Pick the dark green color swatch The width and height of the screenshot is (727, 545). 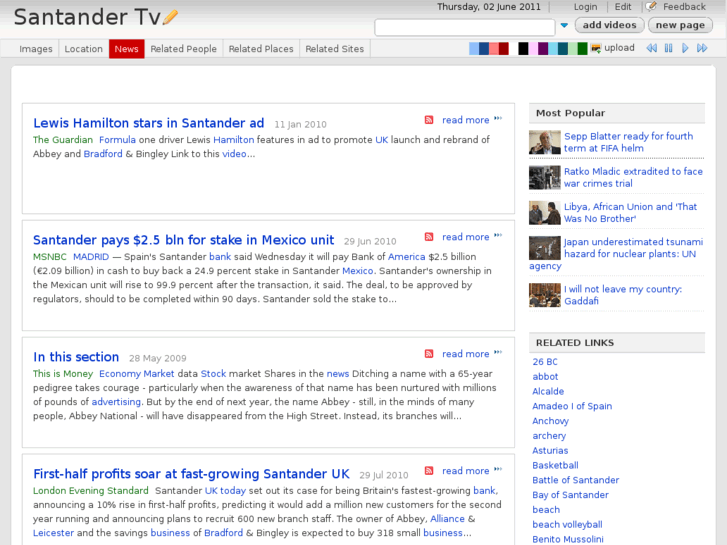click(583, 48)
